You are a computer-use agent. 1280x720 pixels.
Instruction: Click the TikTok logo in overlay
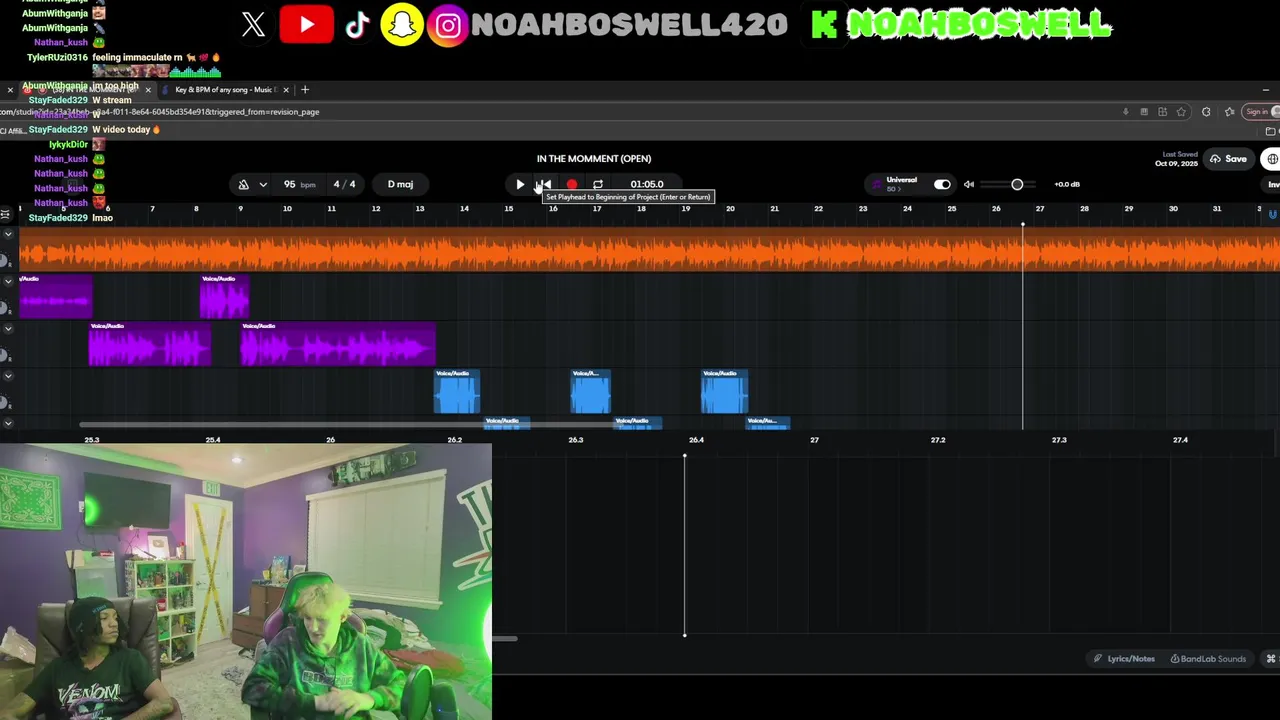click(357, 25)
